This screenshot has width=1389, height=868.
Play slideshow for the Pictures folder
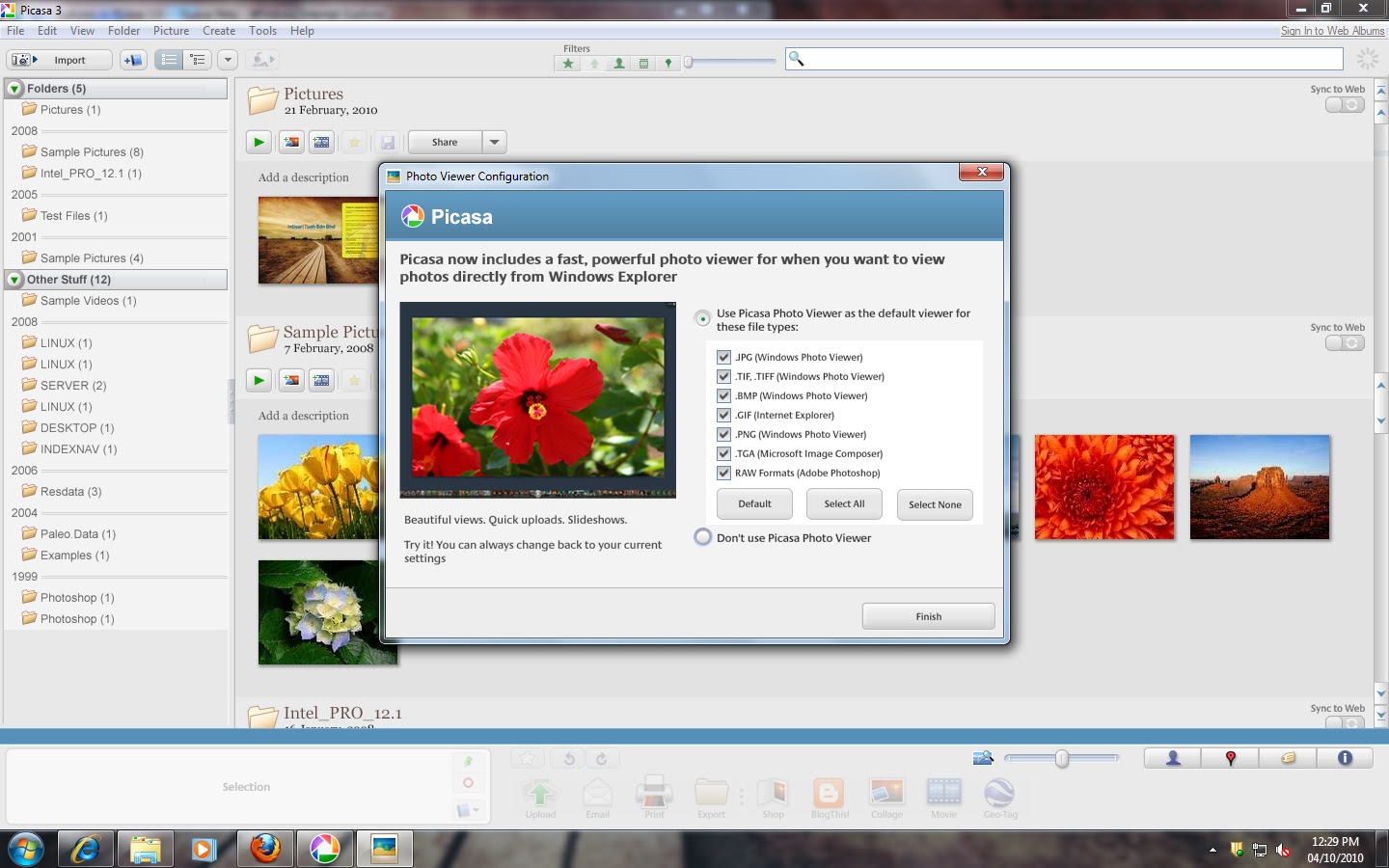tap(259, 142)
